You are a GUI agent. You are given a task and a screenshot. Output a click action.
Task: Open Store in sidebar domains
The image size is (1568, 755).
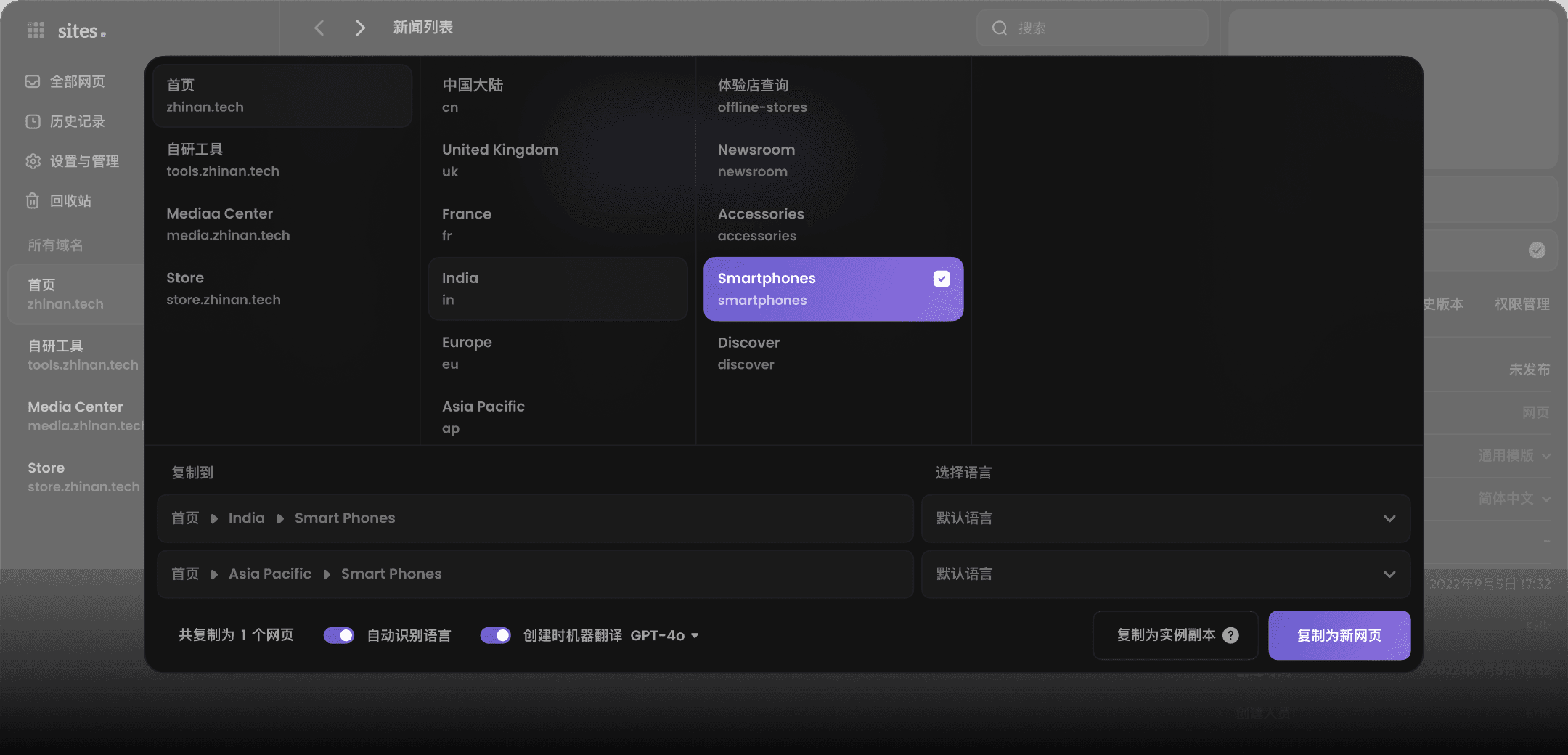click(75, 477)
